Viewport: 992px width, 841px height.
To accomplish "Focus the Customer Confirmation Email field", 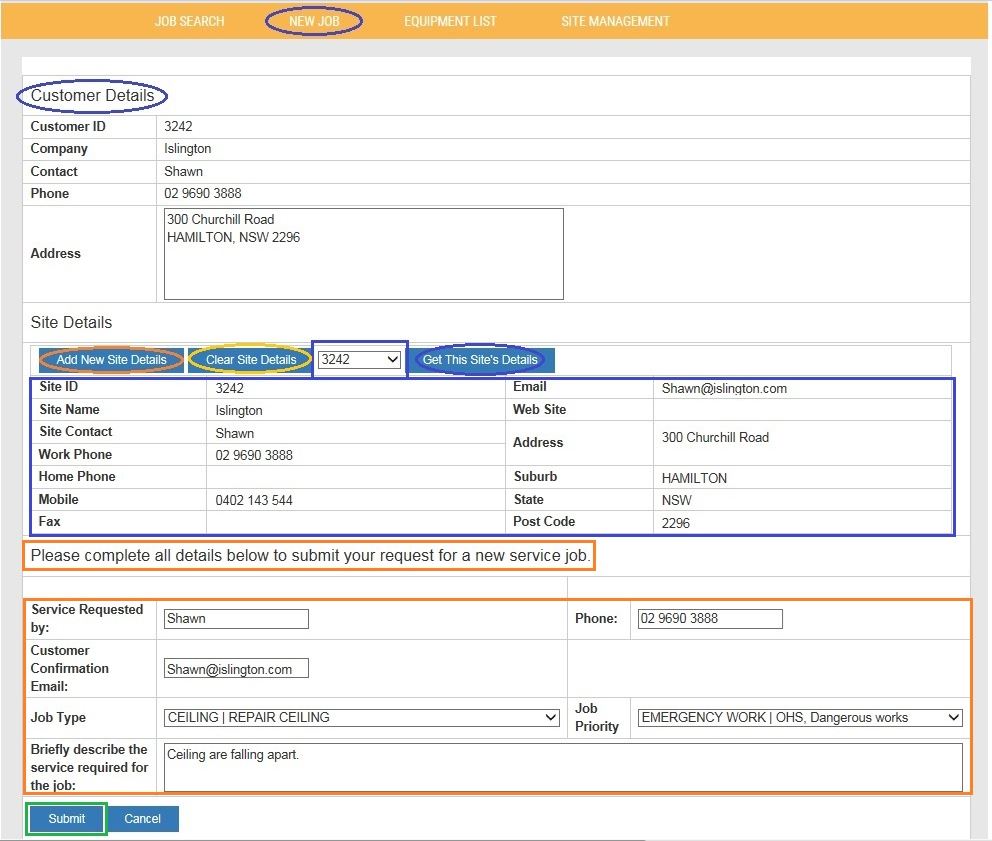I will 236,669.
